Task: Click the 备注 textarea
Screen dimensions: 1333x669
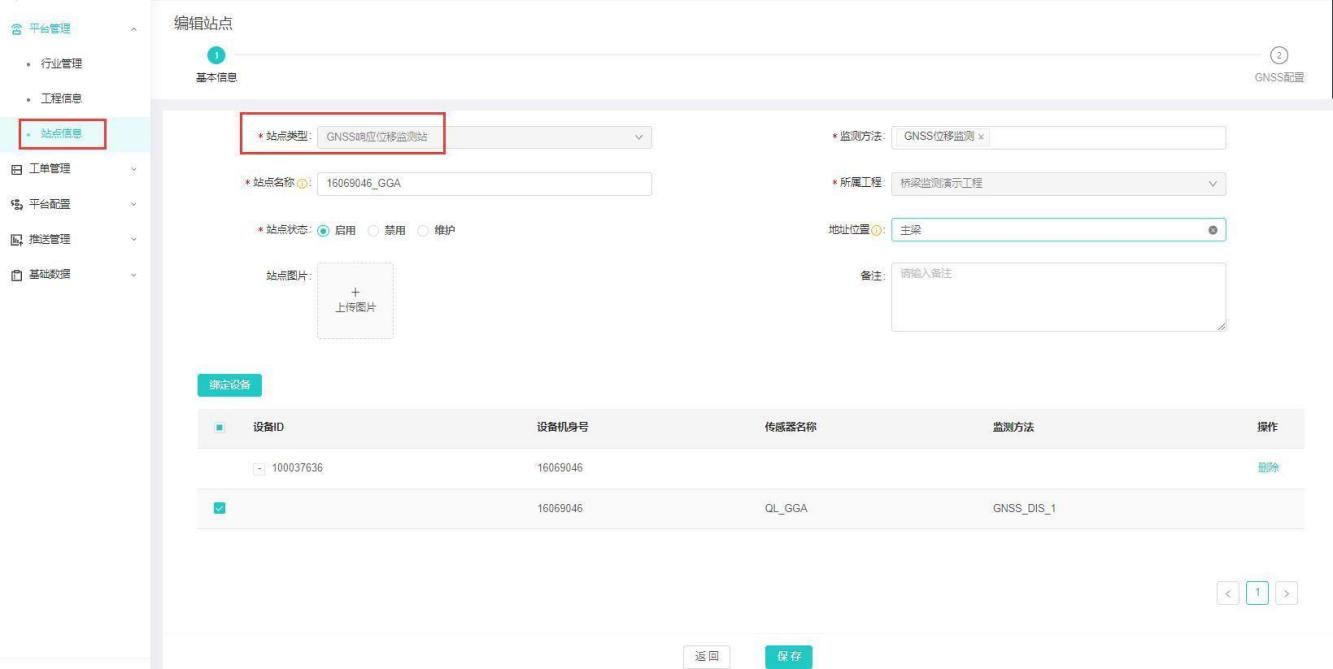Action: (x=1057, y=296)
